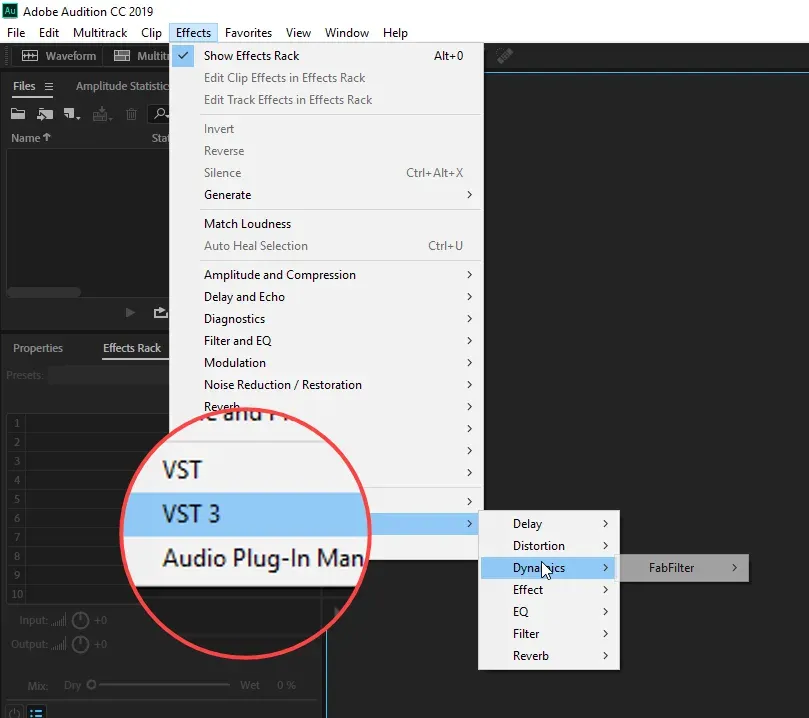Click the Output level knob
Image resolution: width=809 pixels, height=718 pixels.
point(80,644)
